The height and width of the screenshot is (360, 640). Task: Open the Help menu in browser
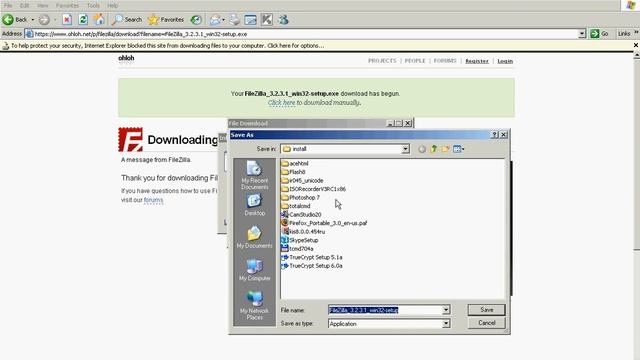tap(112, 5)
